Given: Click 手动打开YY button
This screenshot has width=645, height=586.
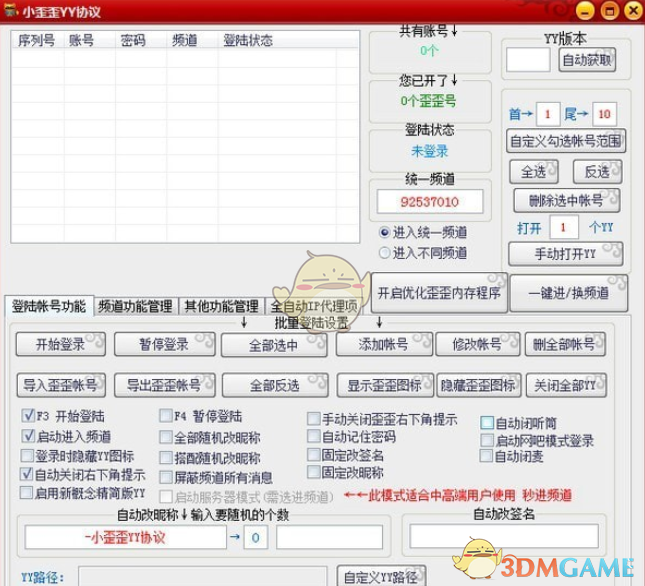Looking at the screenshot, I should coord(566,254).
